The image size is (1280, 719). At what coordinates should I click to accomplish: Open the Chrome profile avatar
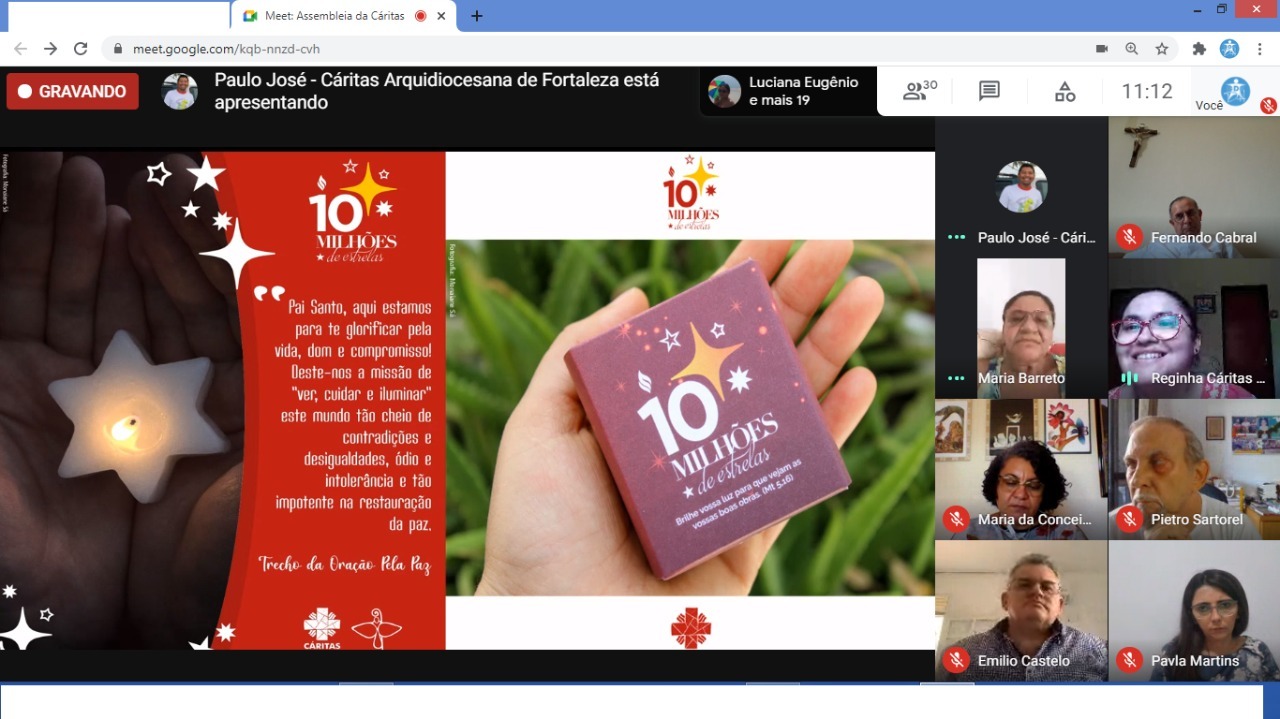(x=1230, y=49)
